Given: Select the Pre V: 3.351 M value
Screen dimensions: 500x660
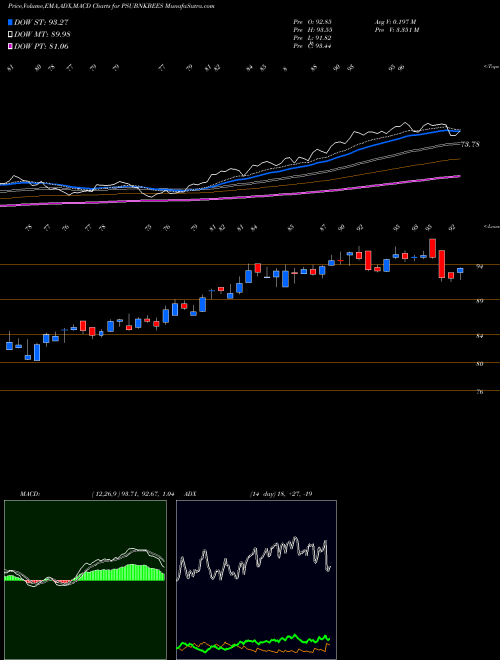Looking at the screenshot, I should [x=397, y=30].
